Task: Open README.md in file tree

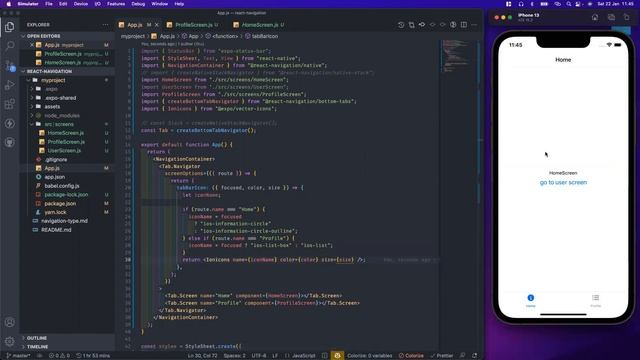Action: (x=56, y=230)
